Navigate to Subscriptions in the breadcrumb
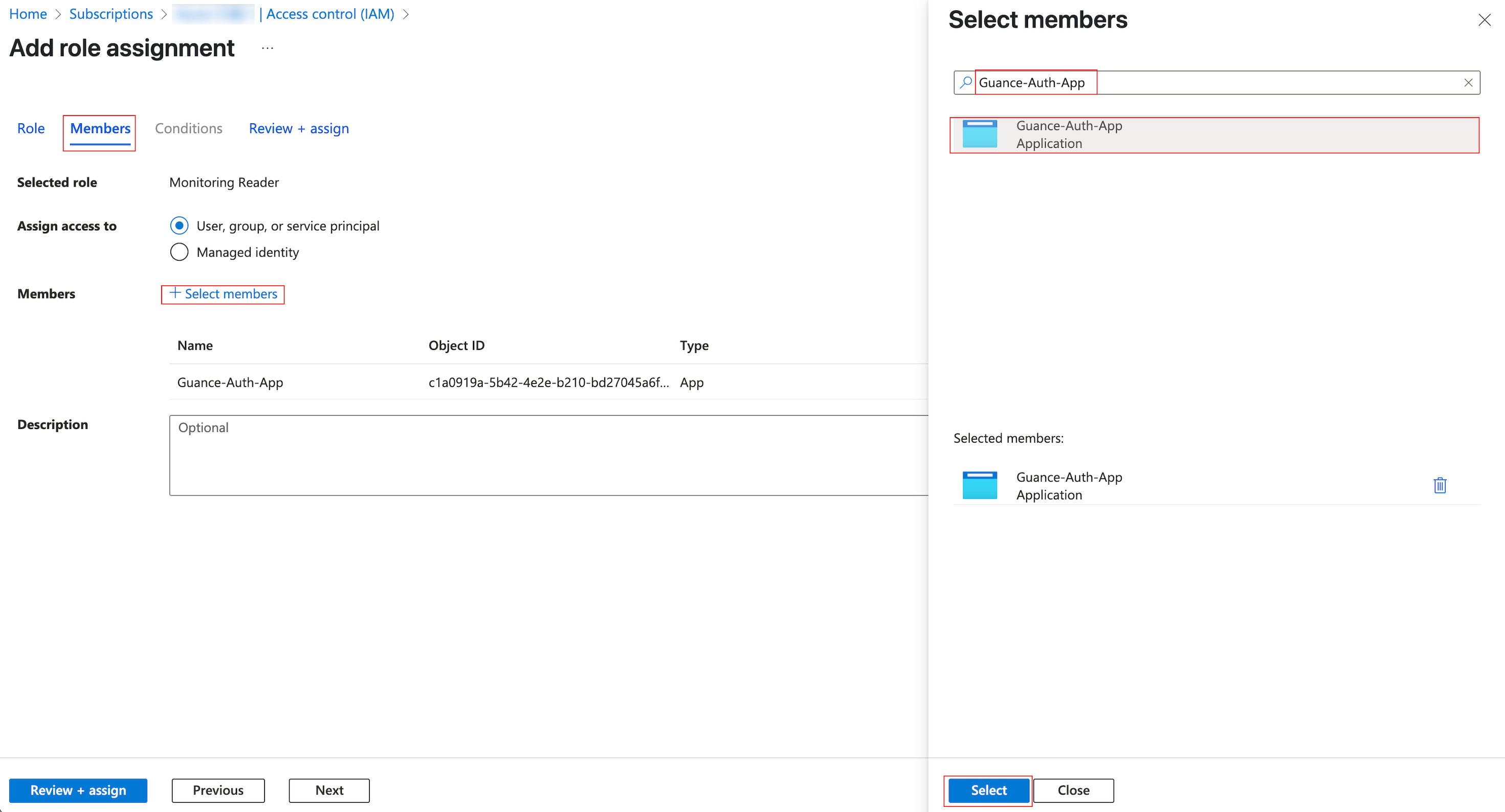The height and width of the screenshot is (812, 1505). (x=111, y=14)
